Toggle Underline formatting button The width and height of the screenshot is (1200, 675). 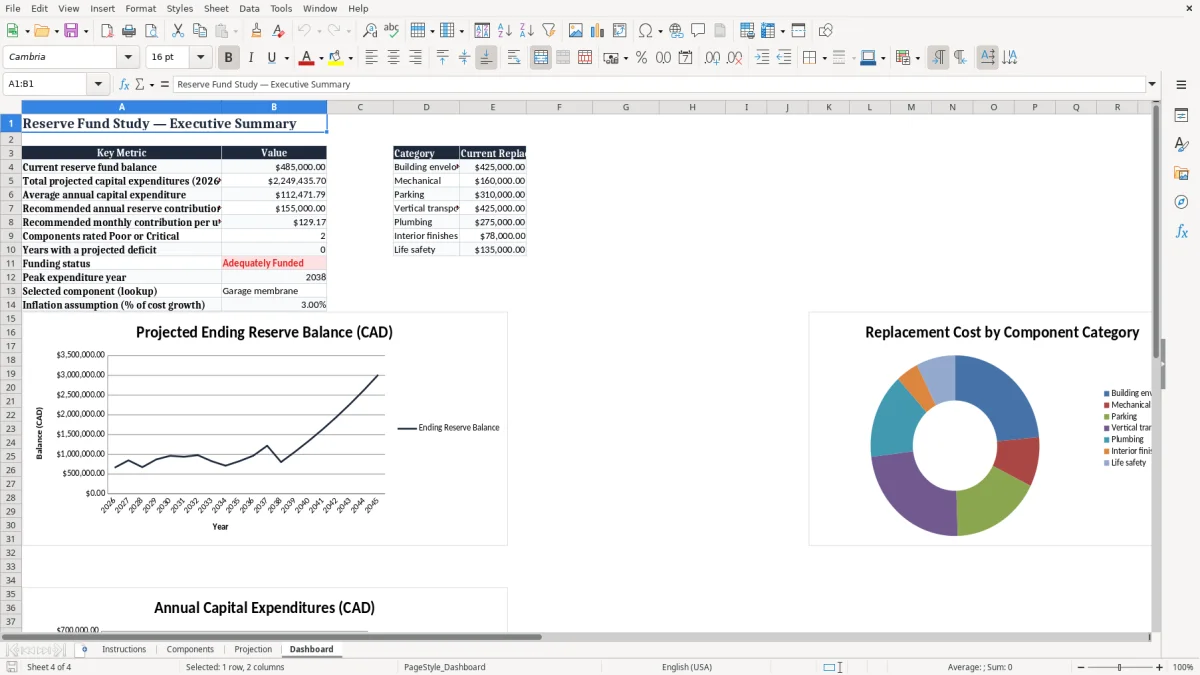[x=271, y=58]
